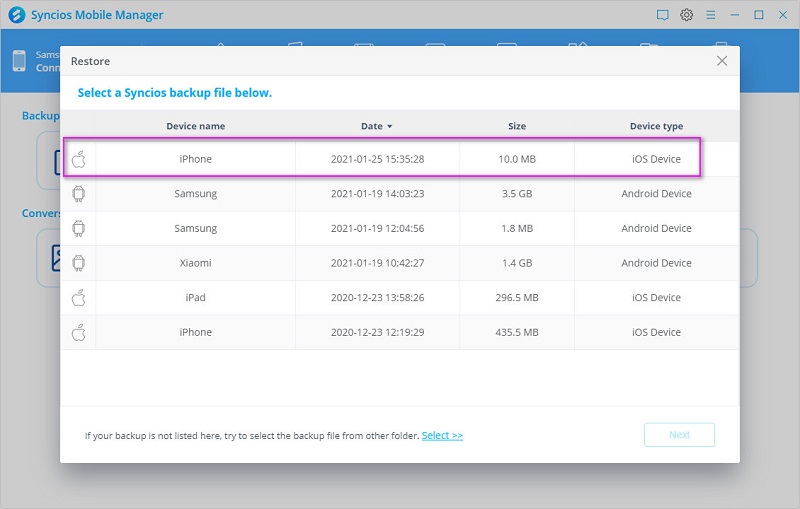Select date 2020-12-23 13:58:26

click(378, 298)
